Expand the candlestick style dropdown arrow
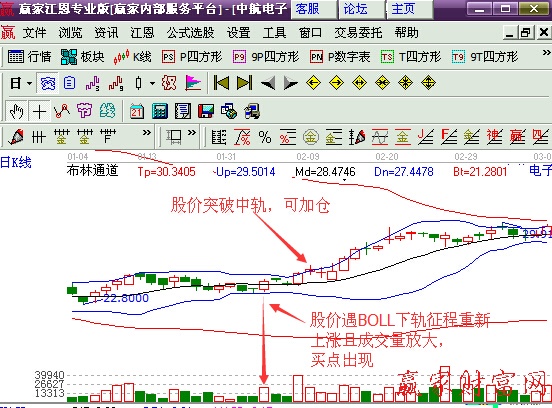Image resolution: width=552 pixels, height=408 pixels. (152, 83)
